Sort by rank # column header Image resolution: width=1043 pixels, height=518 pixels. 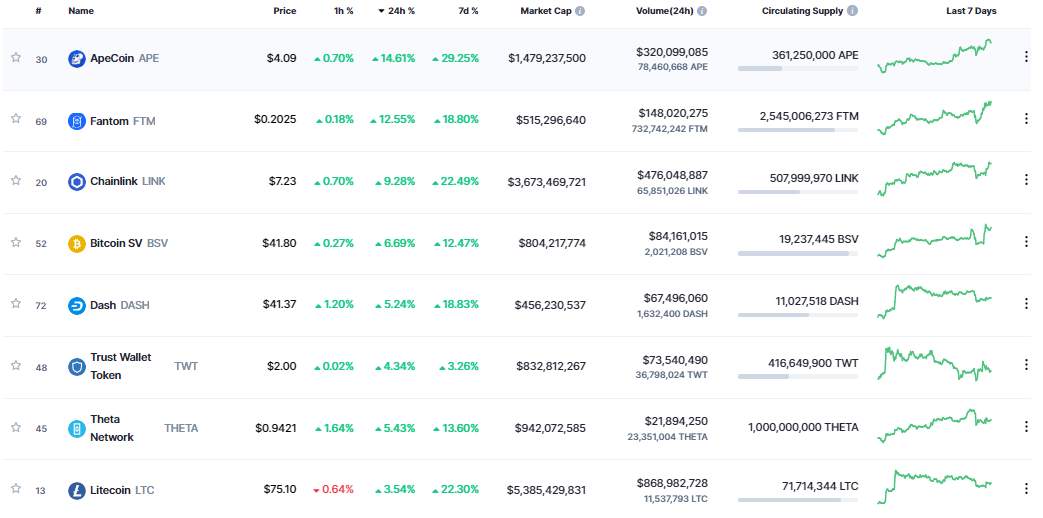39,11
